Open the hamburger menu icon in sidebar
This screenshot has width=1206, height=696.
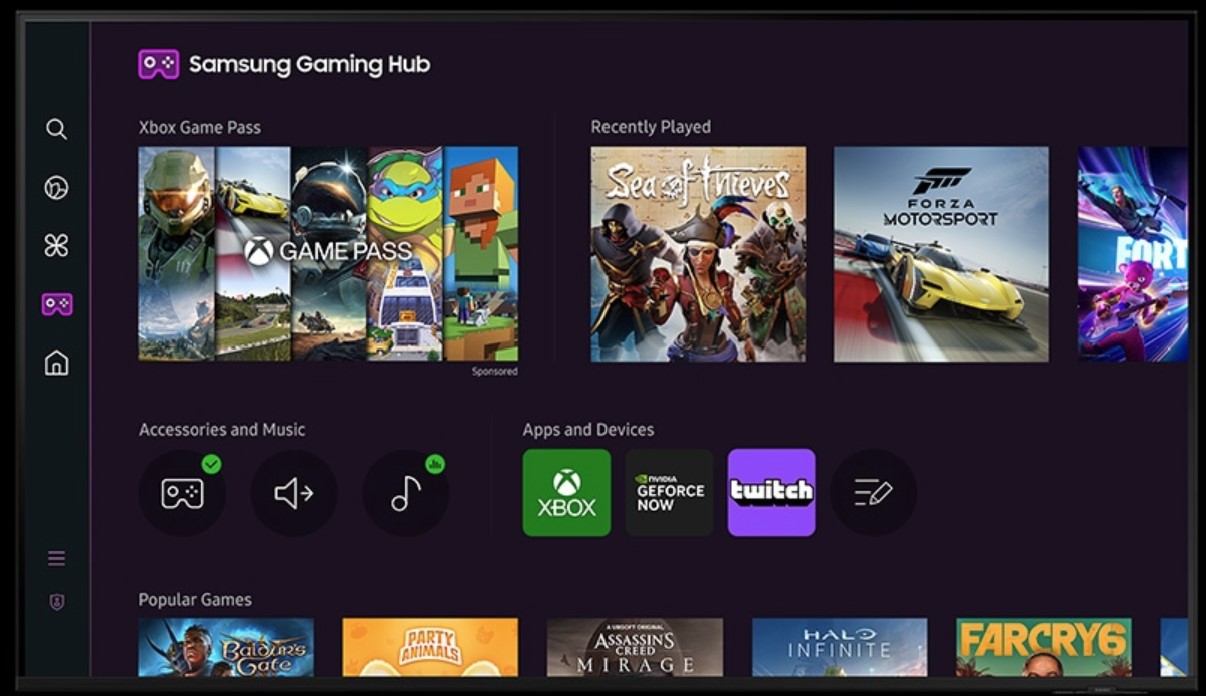tap(56, 558)
